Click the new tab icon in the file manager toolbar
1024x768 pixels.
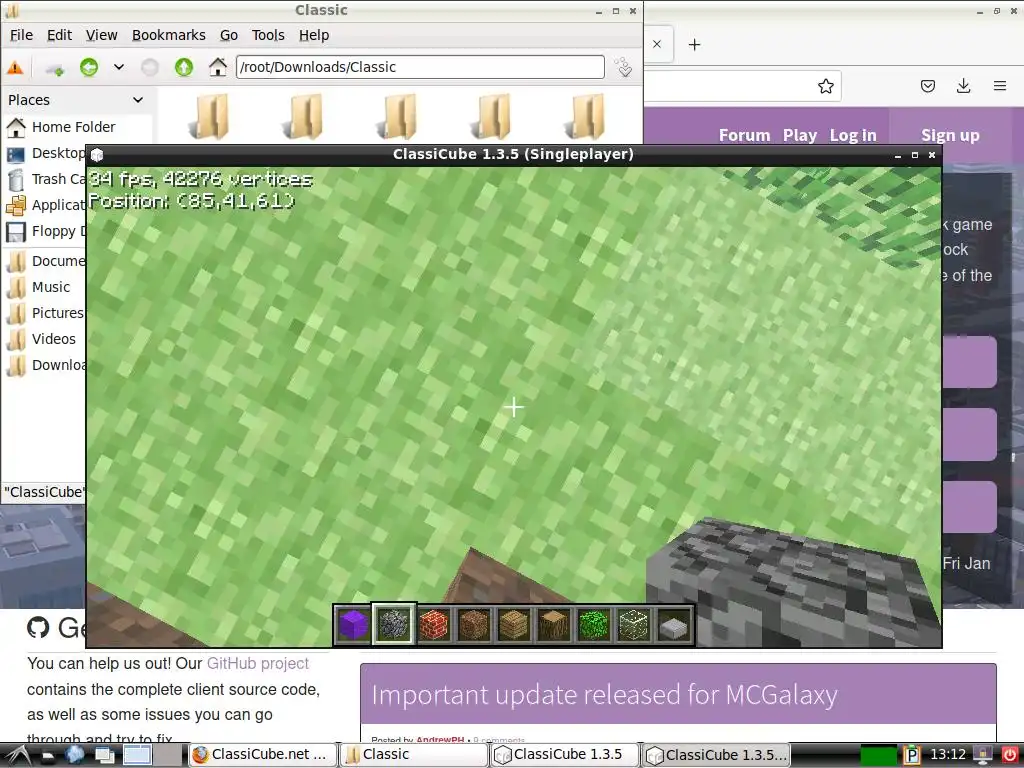tap(56, 67)
